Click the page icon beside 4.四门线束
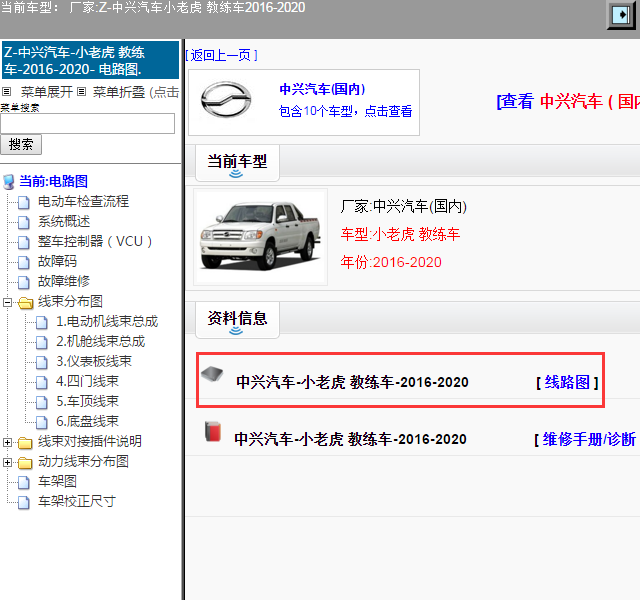Viewport: 640px width, 600px height. coord(42,382)
